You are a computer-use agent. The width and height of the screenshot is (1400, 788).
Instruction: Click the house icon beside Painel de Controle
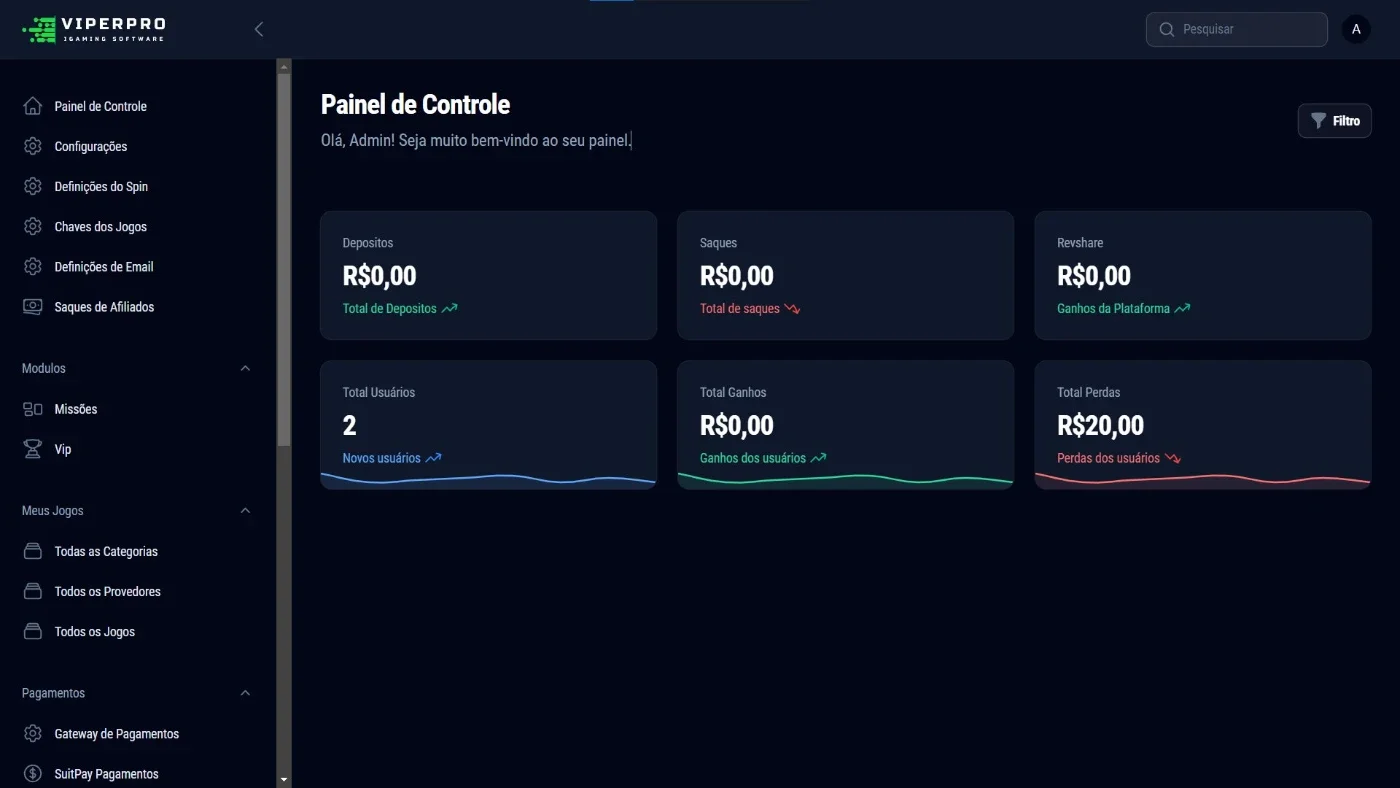33,106
